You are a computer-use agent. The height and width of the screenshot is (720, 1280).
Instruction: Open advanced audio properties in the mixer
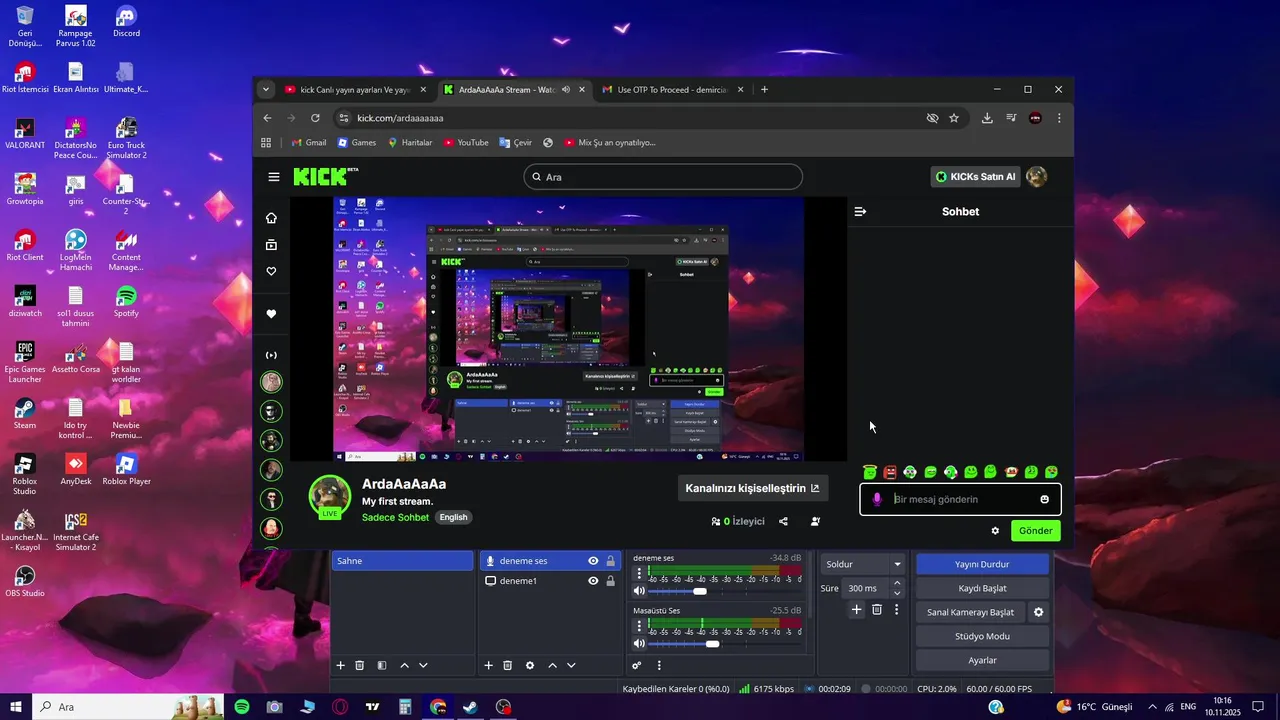pos(637,666)
